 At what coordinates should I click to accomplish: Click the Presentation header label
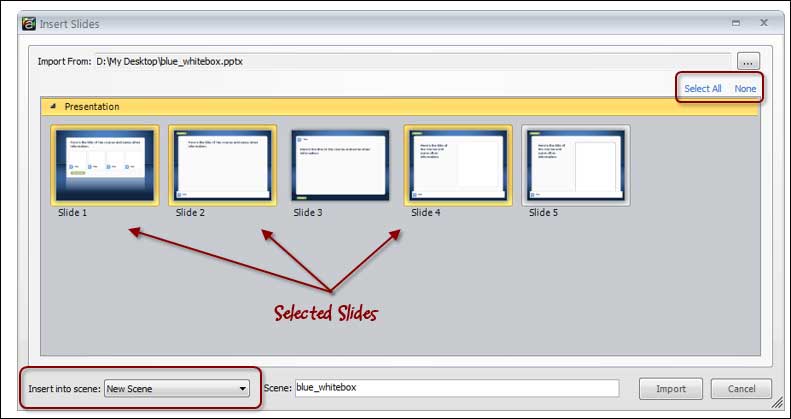coord(92,106)
